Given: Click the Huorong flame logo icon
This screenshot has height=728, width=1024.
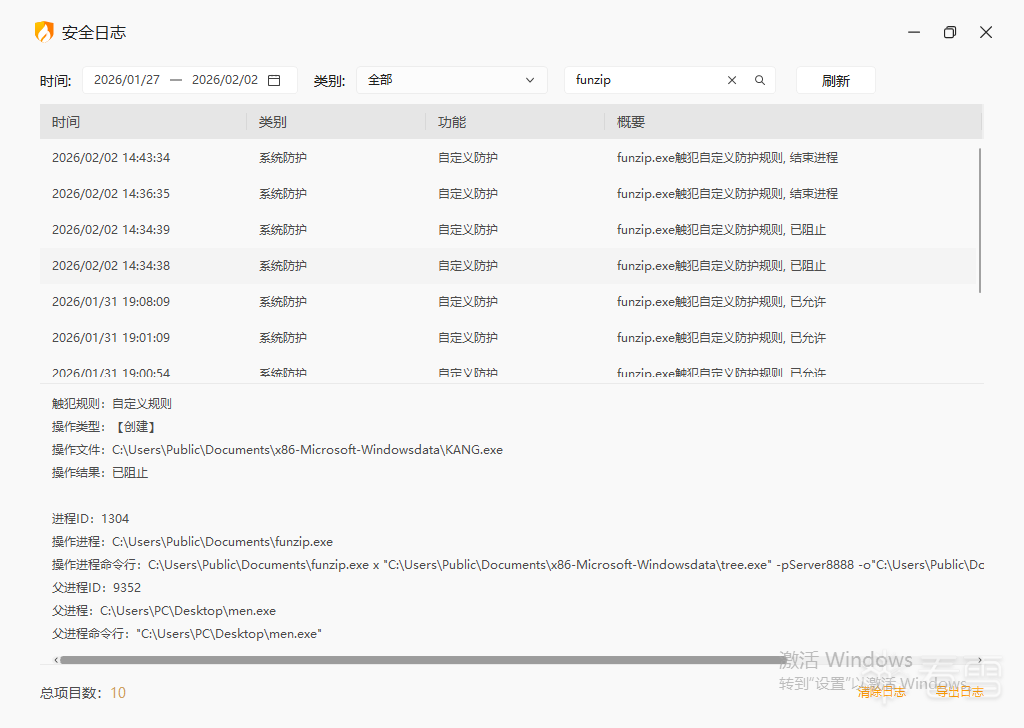Looking at the screenshot, I should [x=44, y=32].
